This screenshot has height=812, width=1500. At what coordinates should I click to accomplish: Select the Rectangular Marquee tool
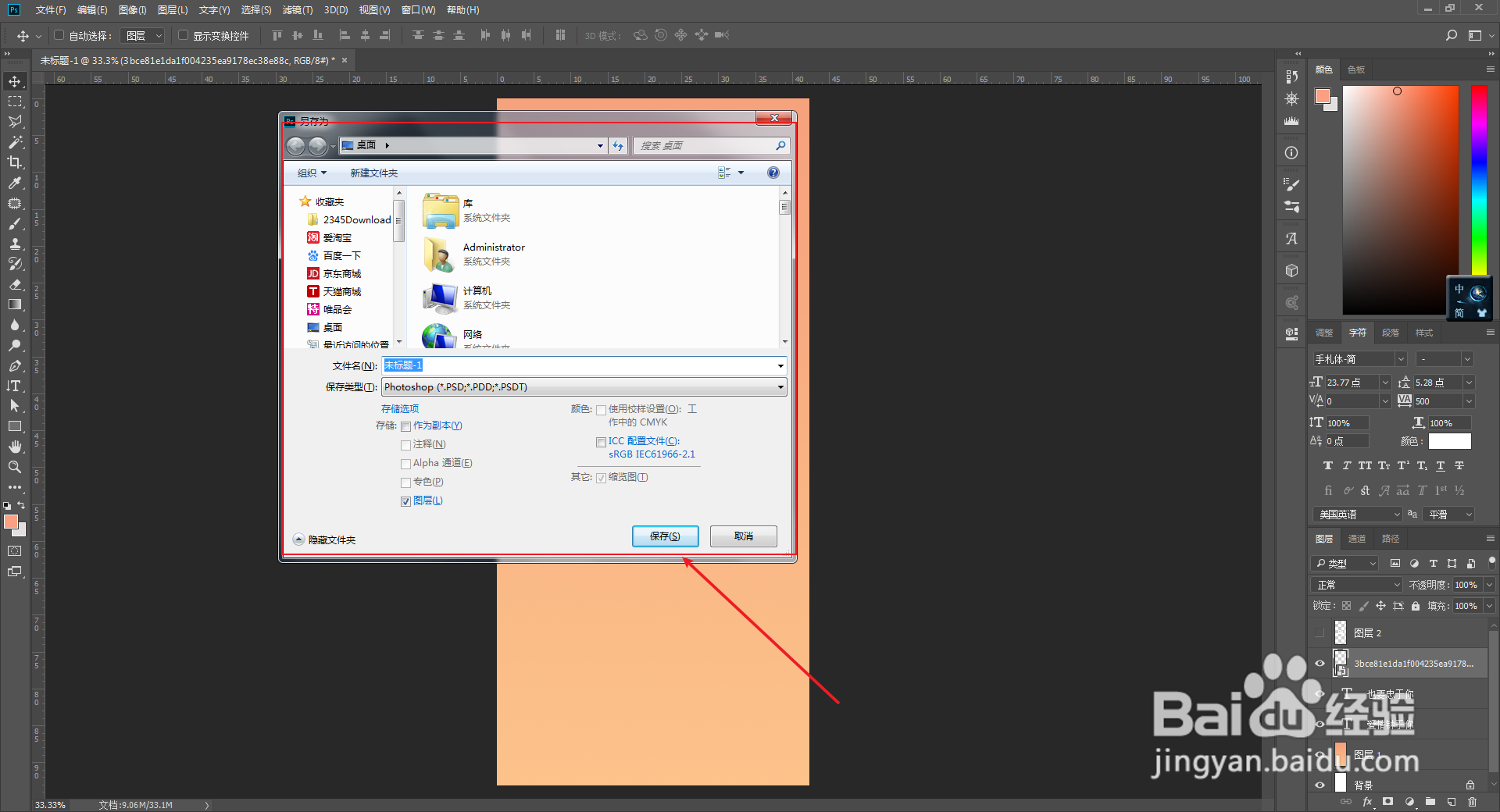(15, 101)
